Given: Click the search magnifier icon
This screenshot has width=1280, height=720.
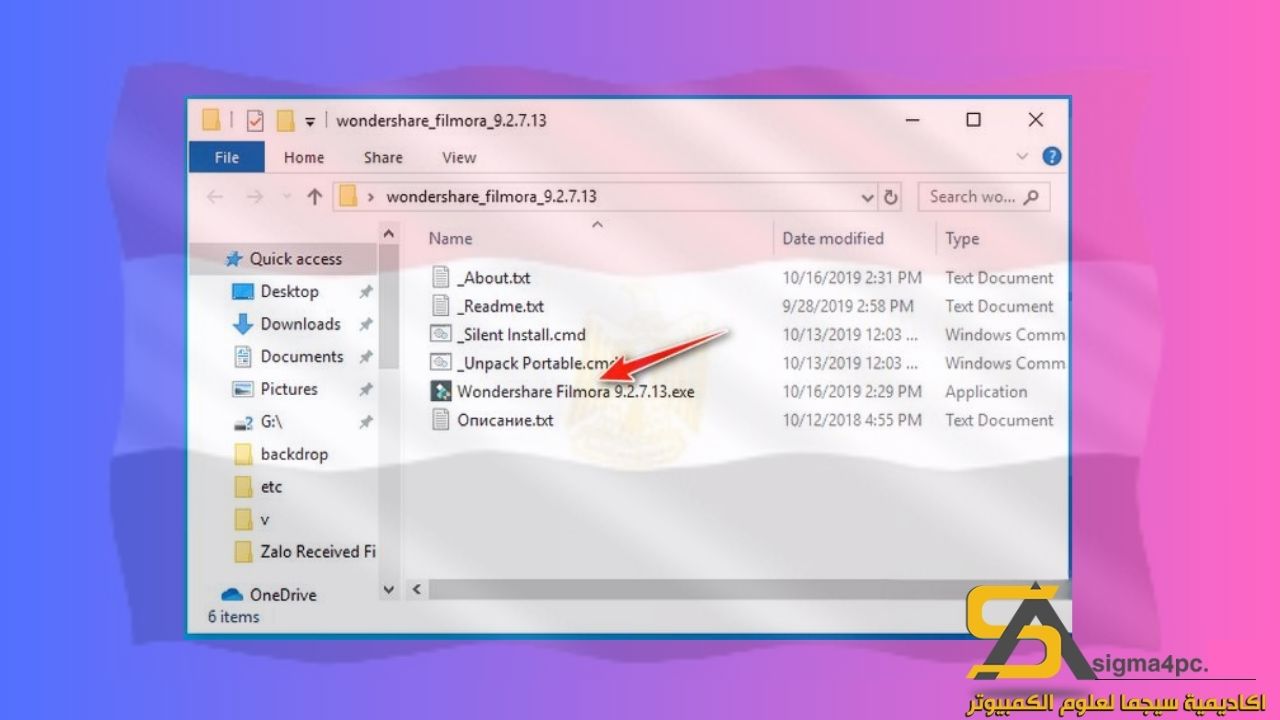Looking at the screenshot, I should click(x=1032, y=197).
